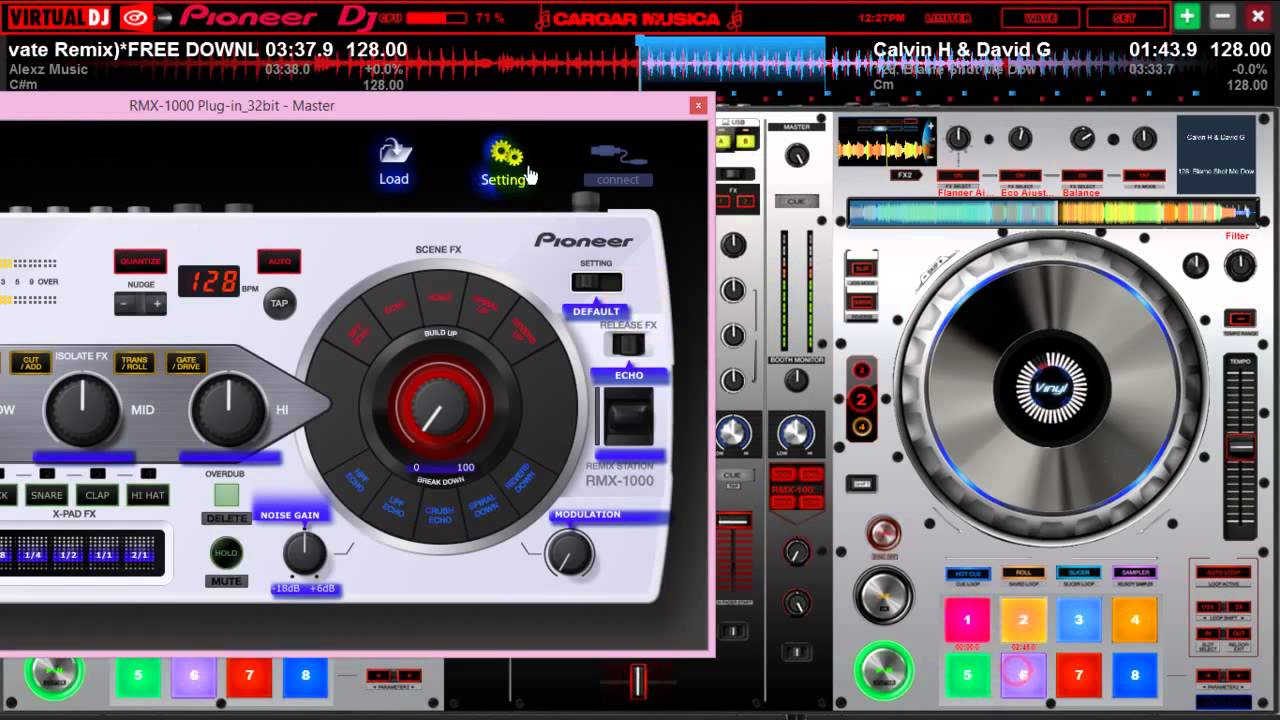
Task: Hit orange pad 4 on the right deck
Action: (x=1135, y=620)
